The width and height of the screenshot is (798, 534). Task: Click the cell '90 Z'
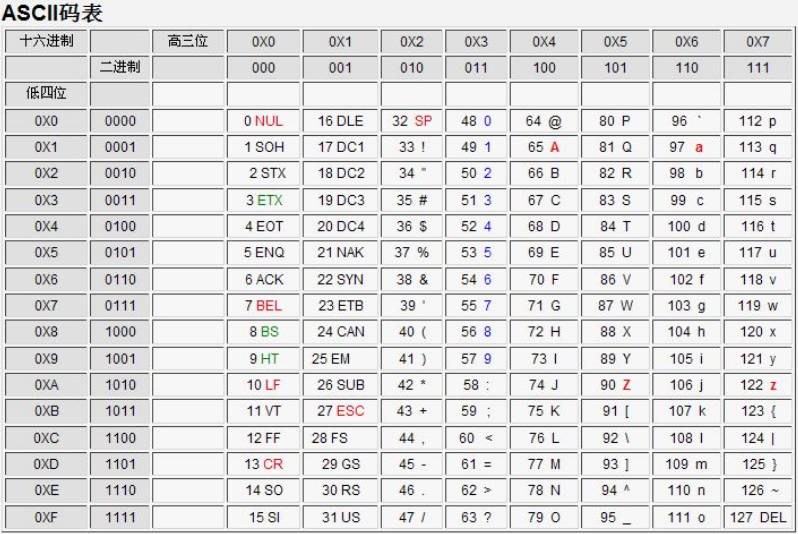coord(615,385)
